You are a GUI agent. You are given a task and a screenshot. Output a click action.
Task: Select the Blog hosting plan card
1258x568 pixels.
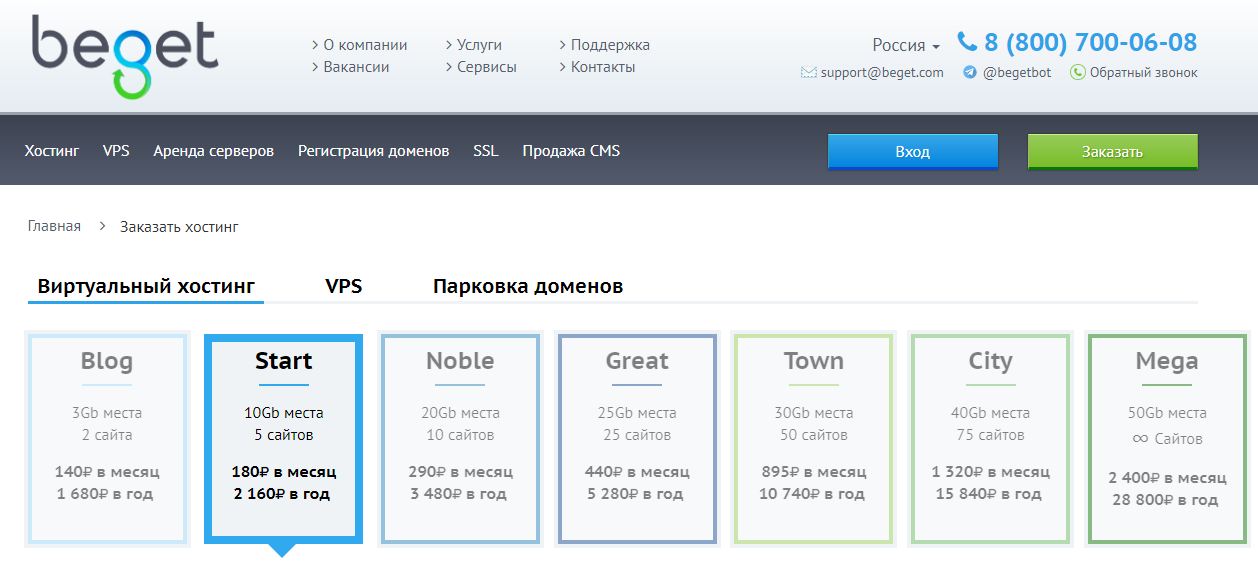(107, 439)
